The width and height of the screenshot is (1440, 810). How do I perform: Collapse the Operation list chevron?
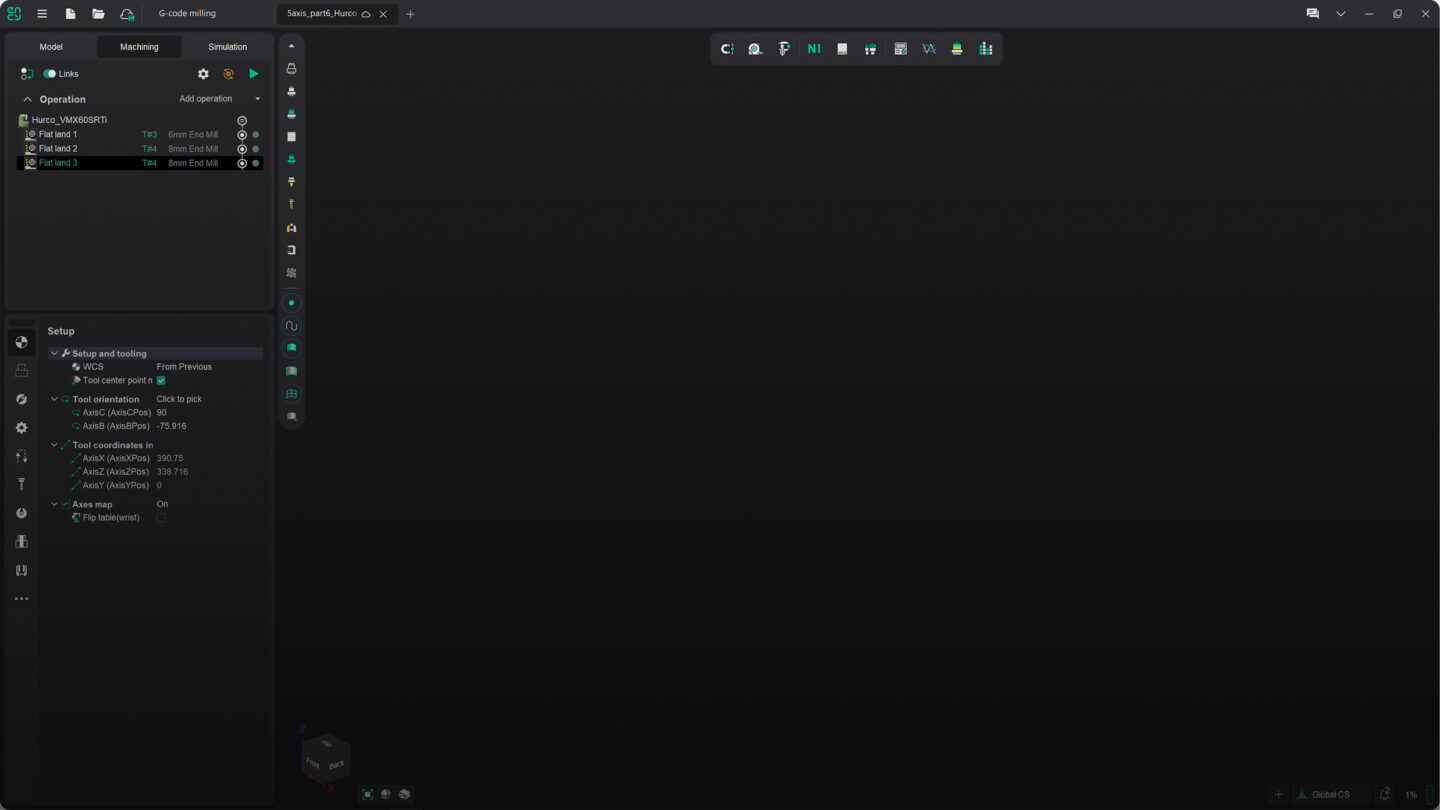pos(27,100)
